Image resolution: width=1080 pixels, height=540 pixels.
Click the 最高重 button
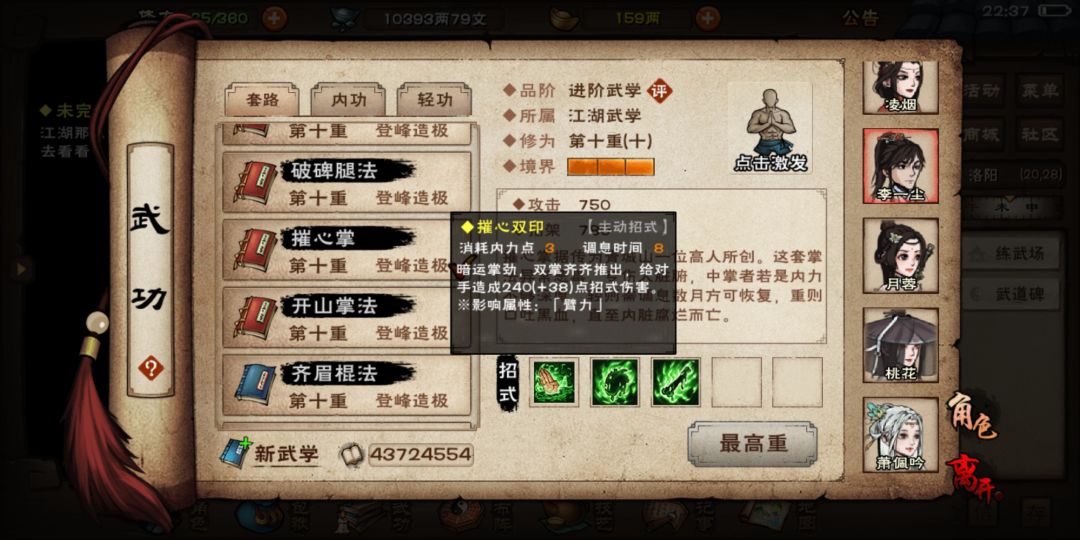tap(753, 444)
